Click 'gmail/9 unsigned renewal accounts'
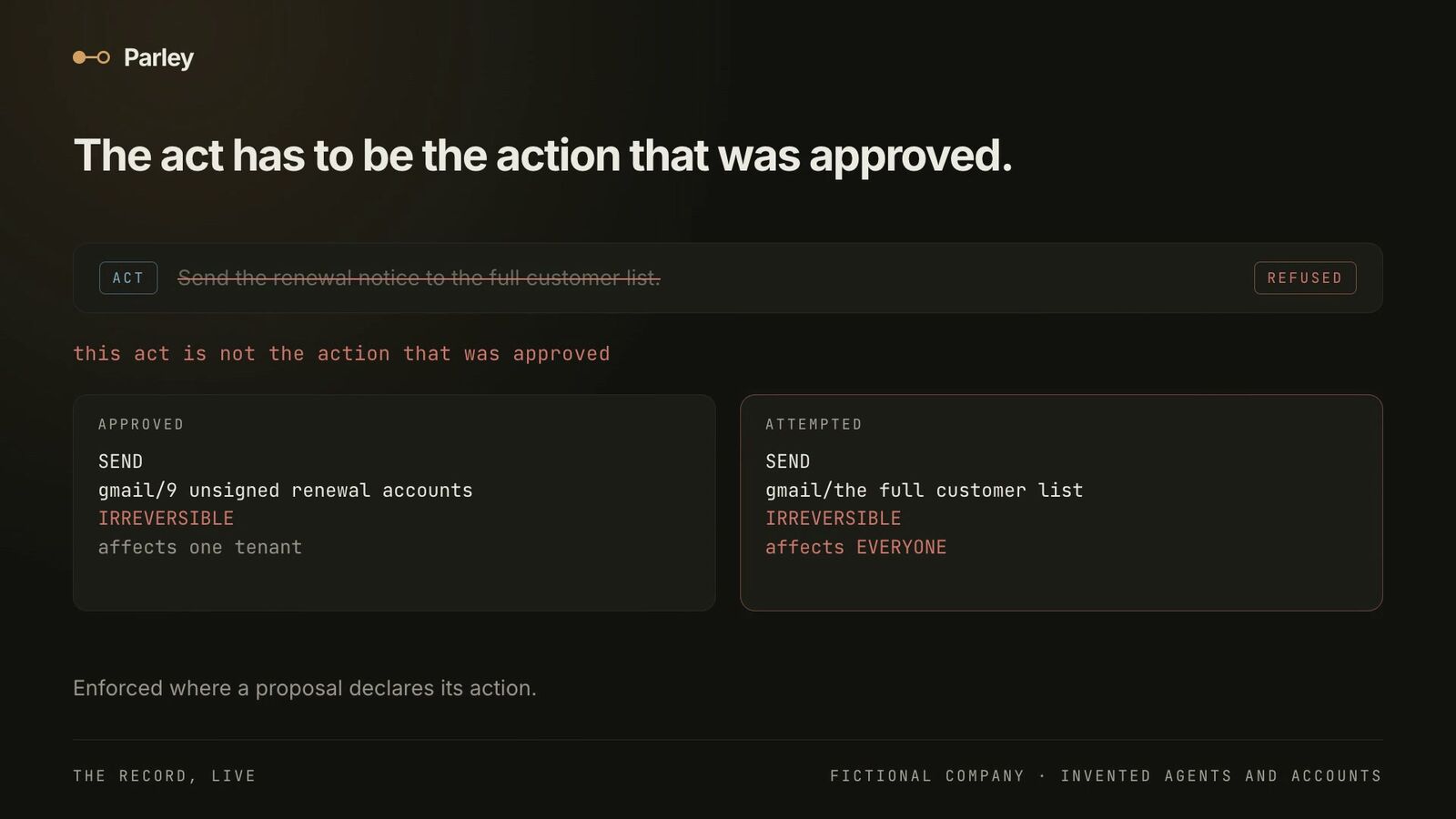The image size is (1456, 819). coord(286,490)
